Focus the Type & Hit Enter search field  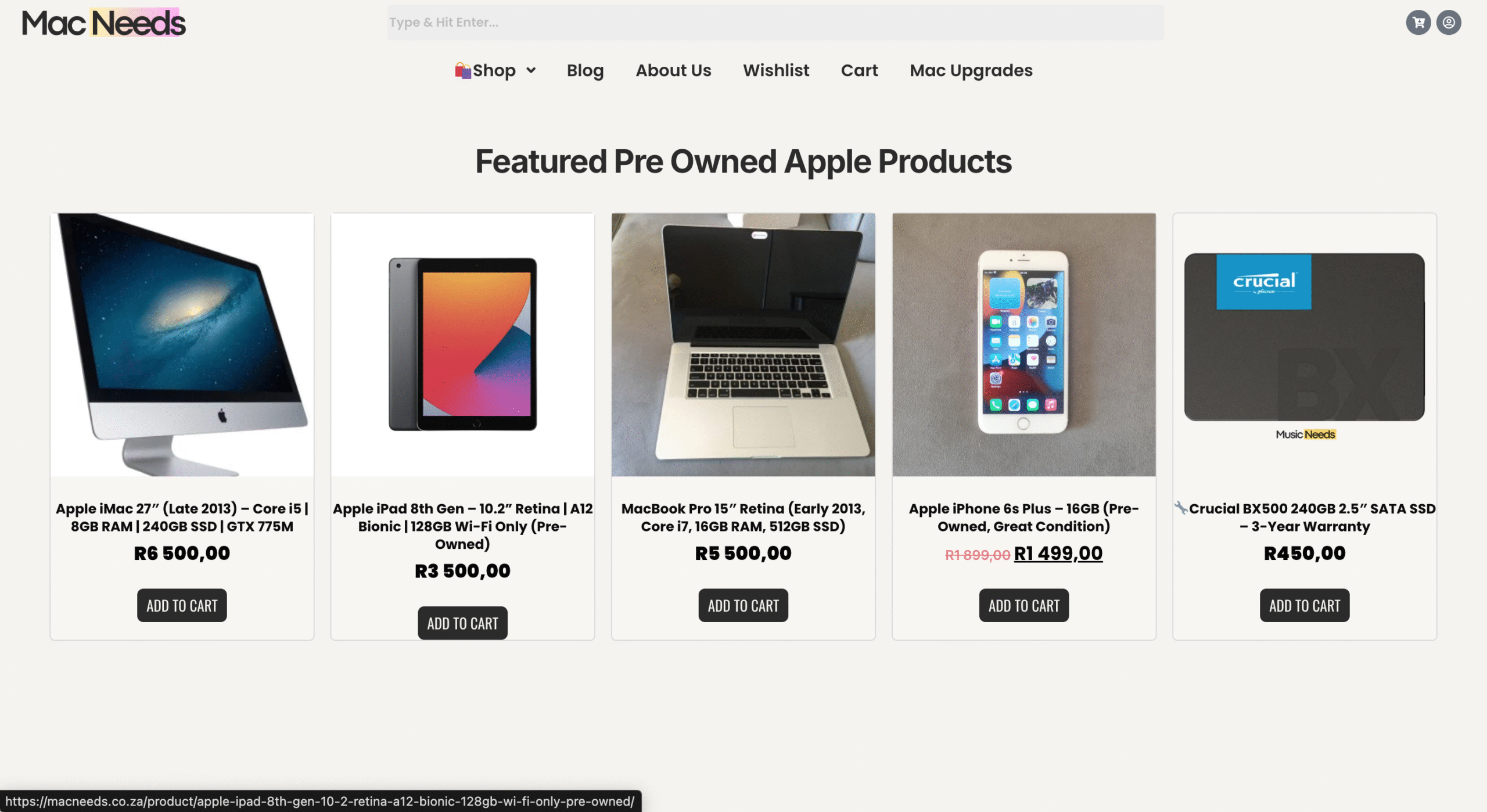click(775, 23)
